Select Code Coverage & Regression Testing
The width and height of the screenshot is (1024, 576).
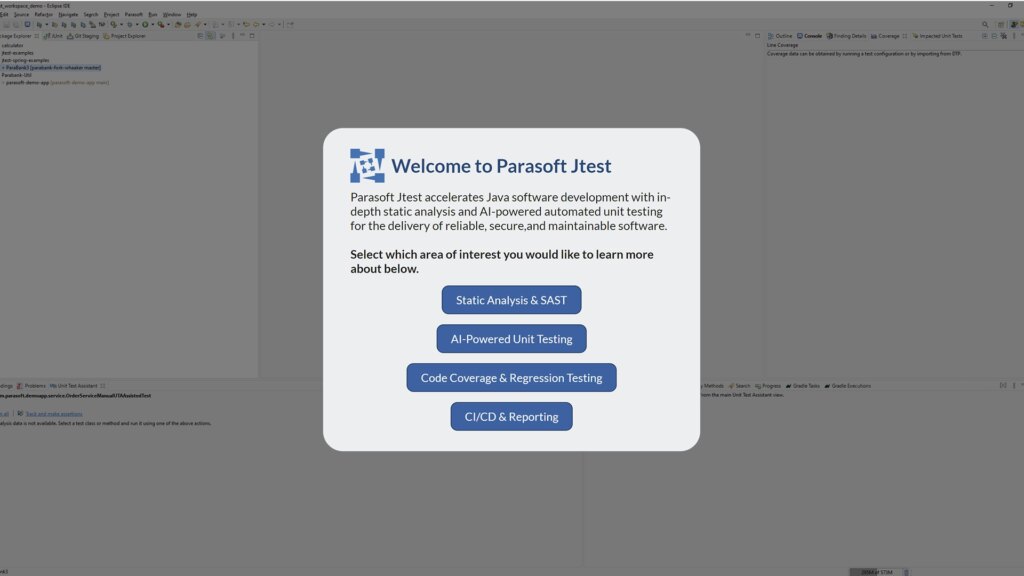tap(511, 377)
